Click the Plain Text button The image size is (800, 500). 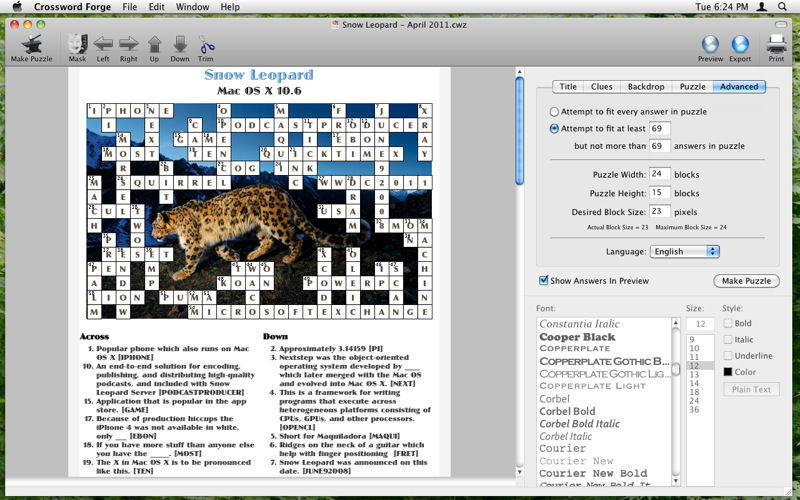(x=751, y=389)
